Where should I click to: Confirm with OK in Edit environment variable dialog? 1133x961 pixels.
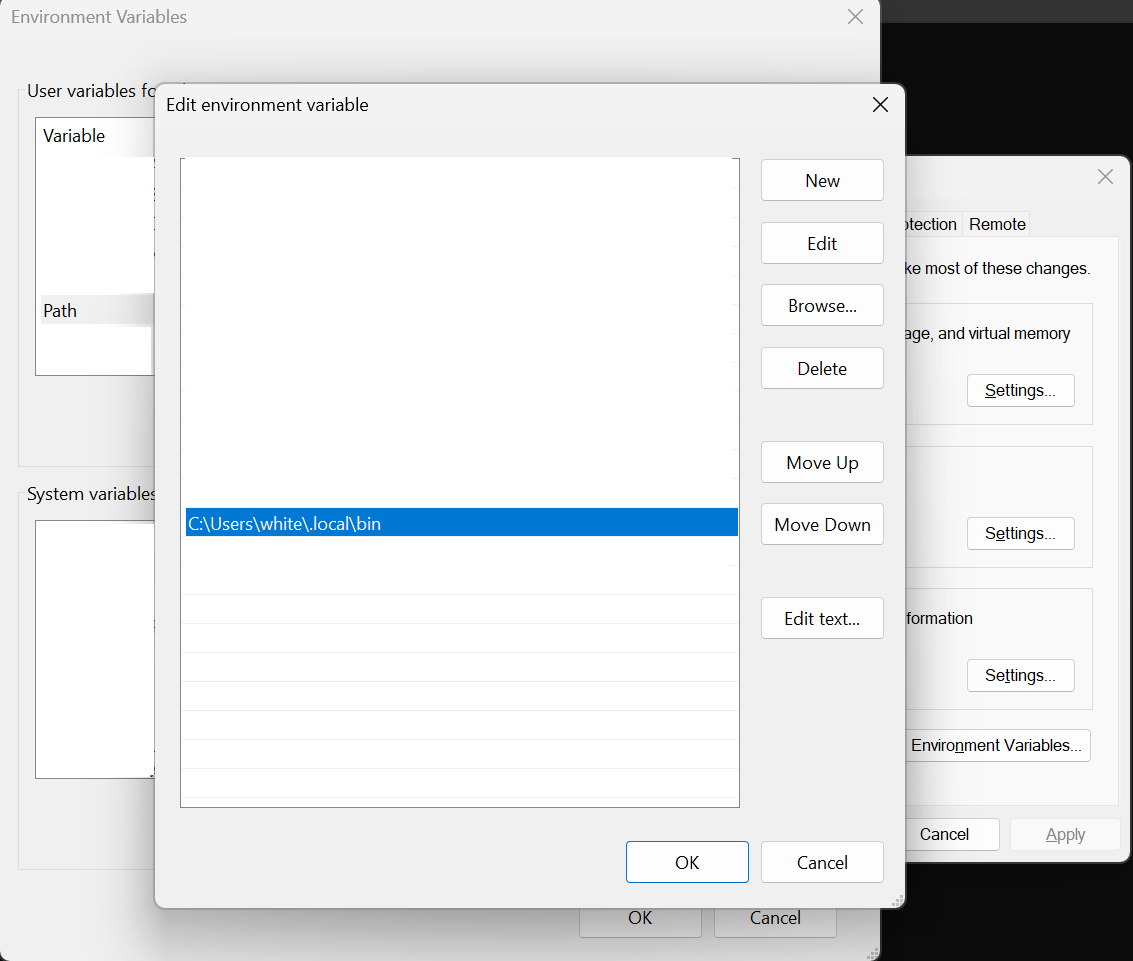(687, 862)
